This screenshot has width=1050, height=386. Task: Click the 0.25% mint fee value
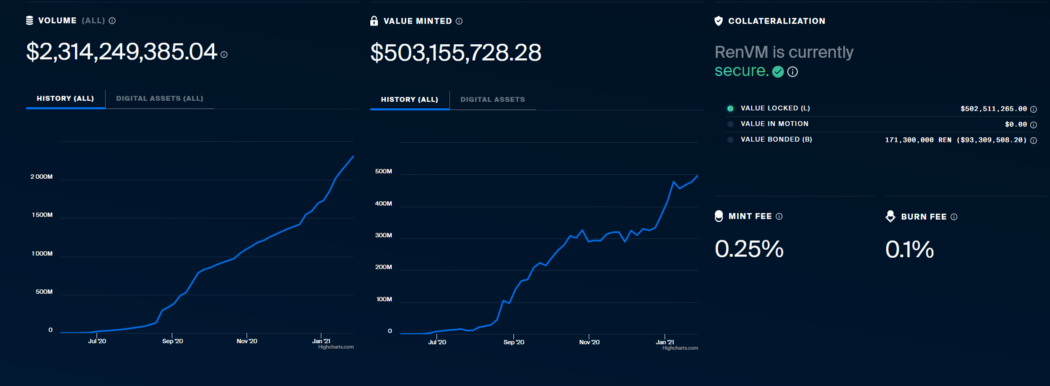click(749, 249)
